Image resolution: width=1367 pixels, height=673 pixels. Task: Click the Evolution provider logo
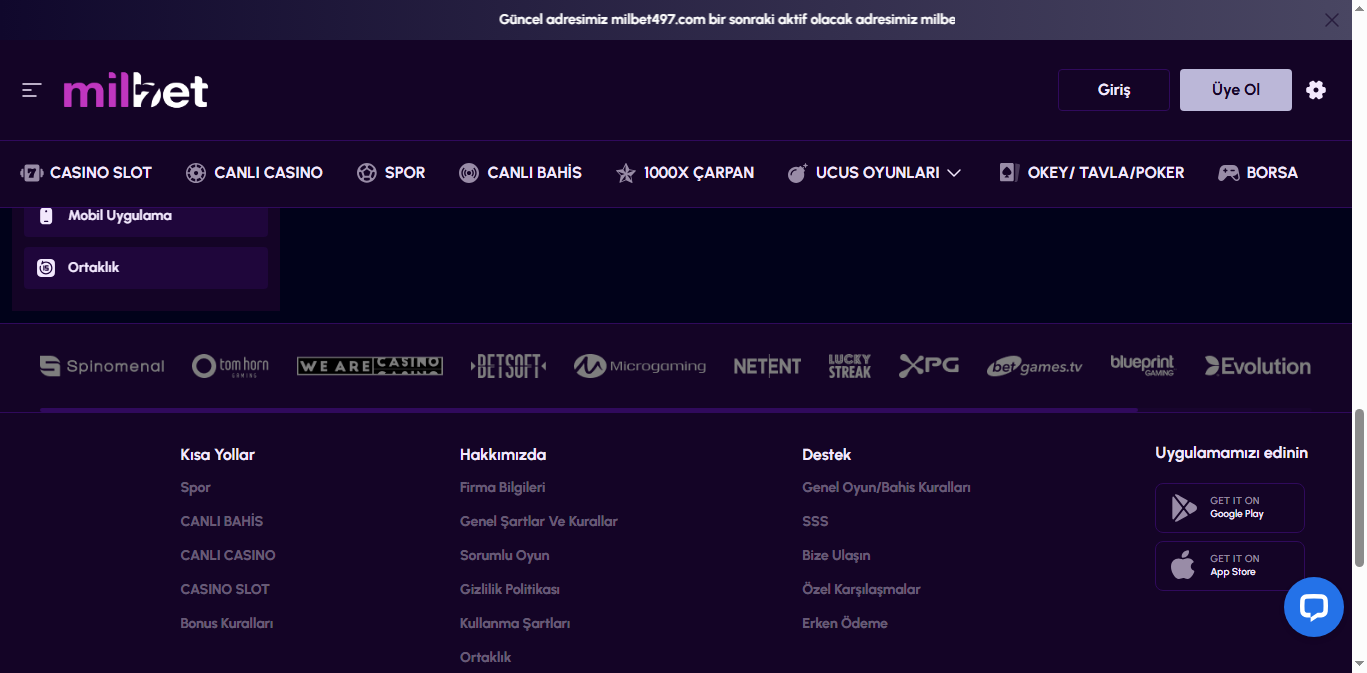(1258, 366)
